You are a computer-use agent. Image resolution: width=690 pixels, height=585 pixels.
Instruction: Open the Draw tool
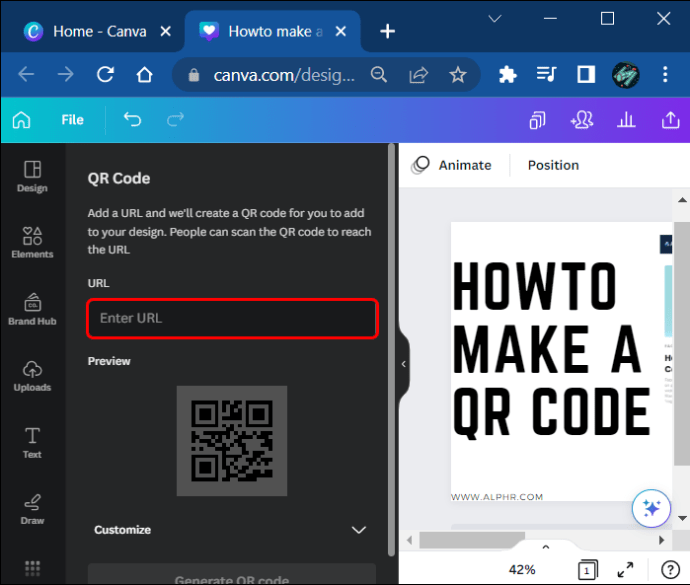32,509
